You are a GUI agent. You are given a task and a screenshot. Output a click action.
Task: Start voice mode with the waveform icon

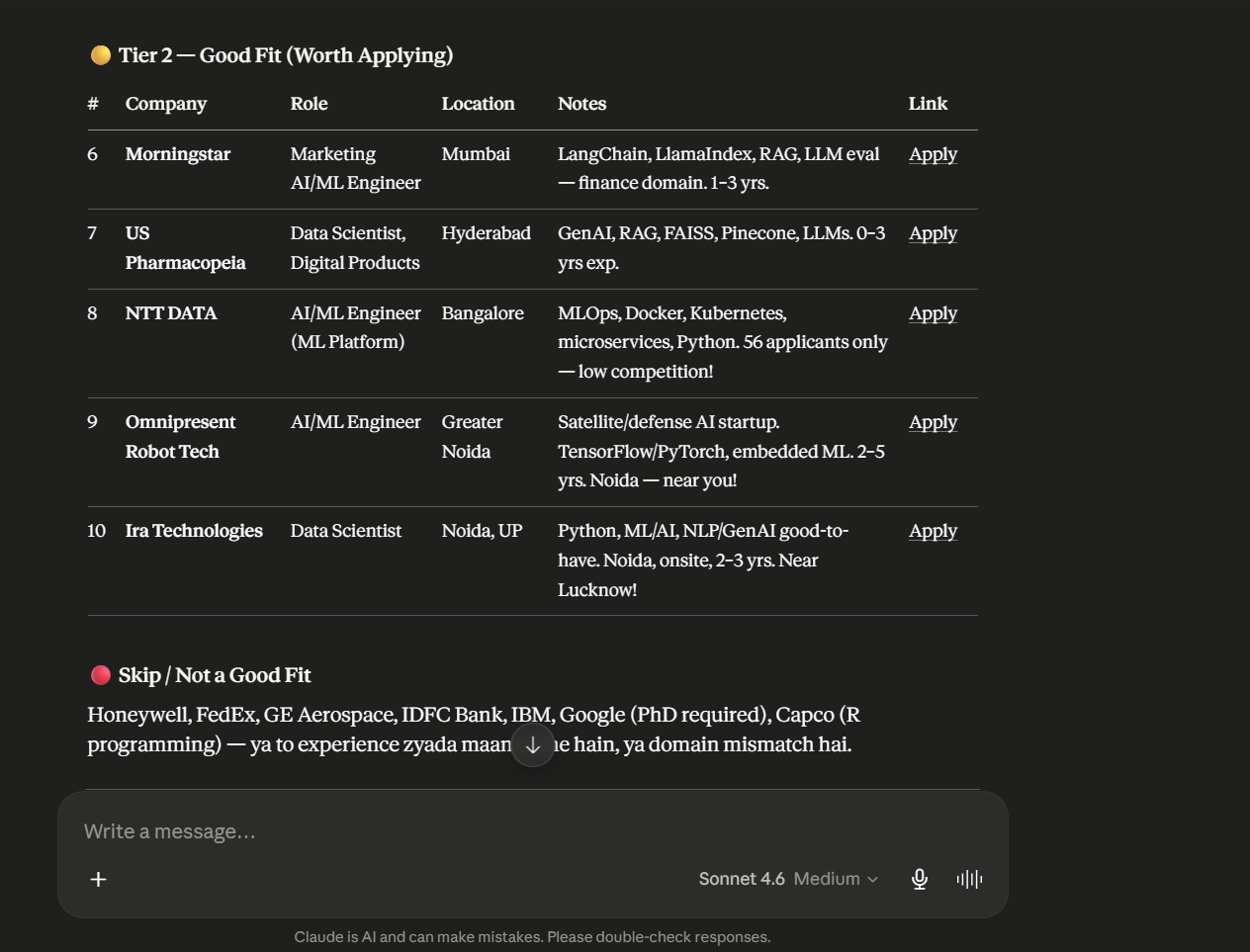pos(969,879)
